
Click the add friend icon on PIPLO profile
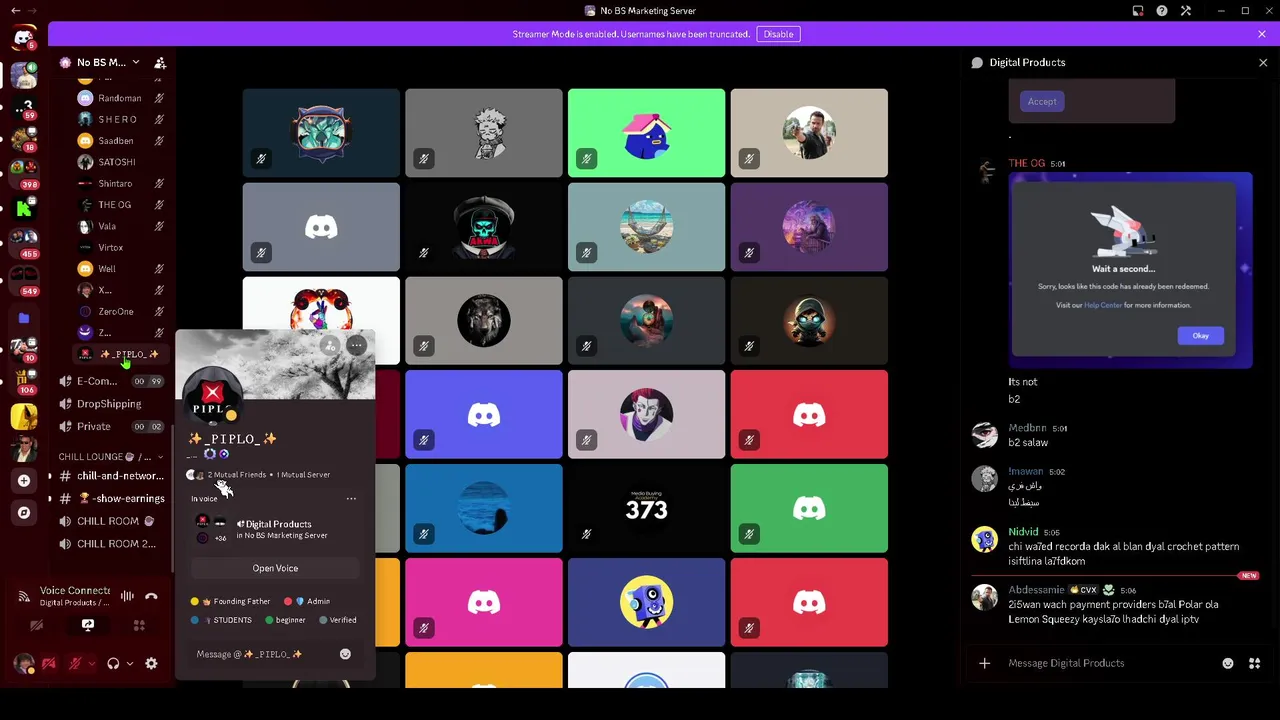pyautogui.click(x=330, y=346)
